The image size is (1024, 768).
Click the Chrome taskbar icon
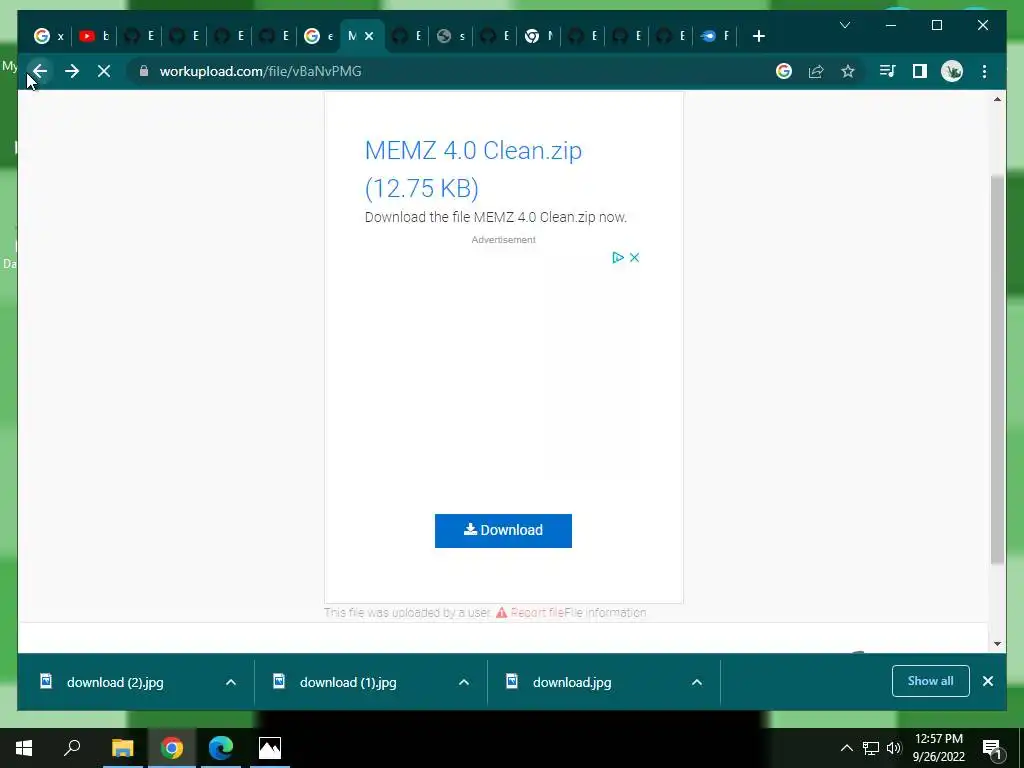tap(172, 748)
